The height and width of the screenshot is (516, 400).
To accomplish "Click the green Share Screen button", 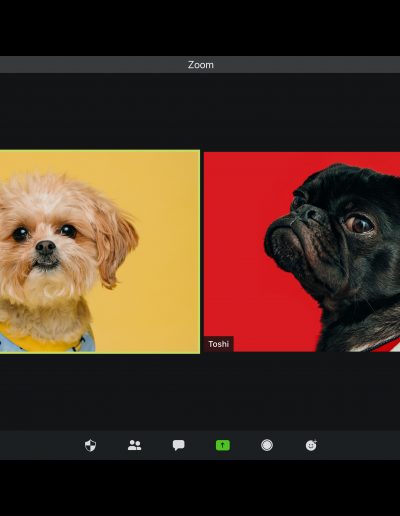I will pyautogui.click(x=223, y=445).
